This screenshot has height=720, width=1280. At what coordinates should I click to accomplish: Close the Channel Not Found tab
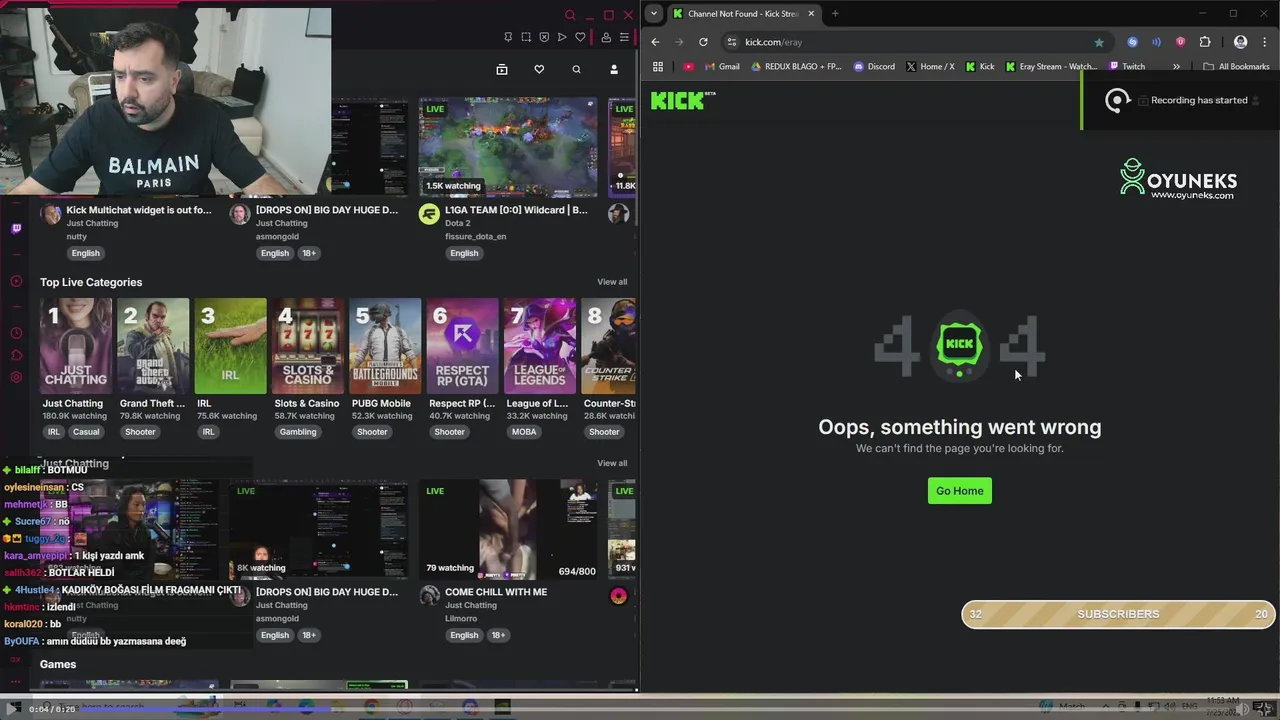pyautogui.click(x=811, y=14)
